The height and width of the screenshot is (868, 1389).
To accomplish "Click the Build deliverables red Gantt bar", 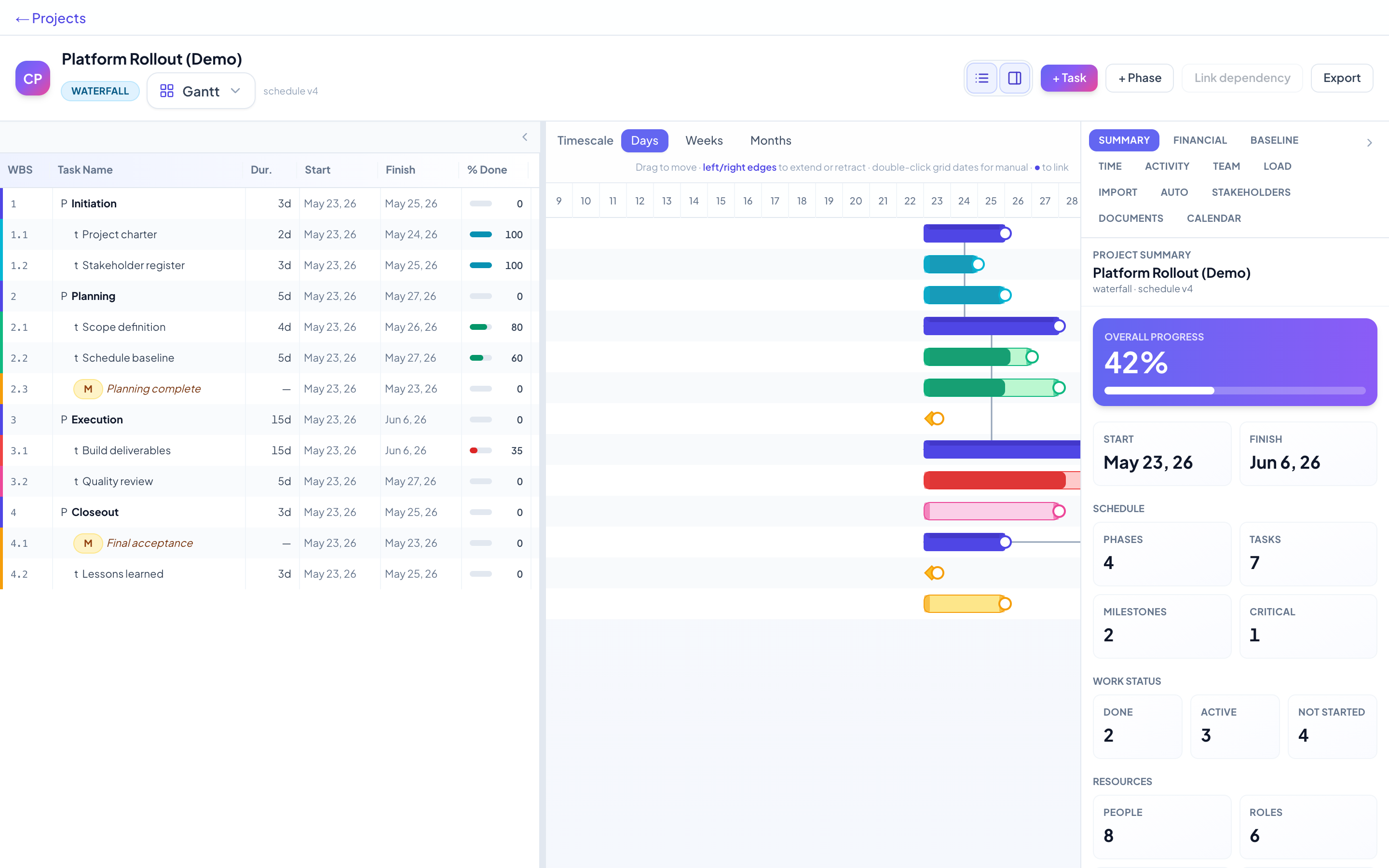I will [x=1002, y=480].
